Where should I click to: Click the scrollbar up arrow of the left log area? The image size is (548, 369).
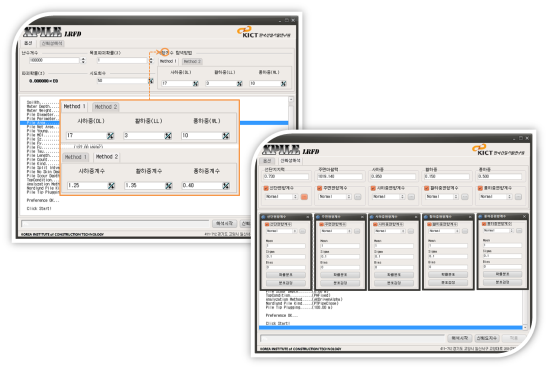pos(291,100)
